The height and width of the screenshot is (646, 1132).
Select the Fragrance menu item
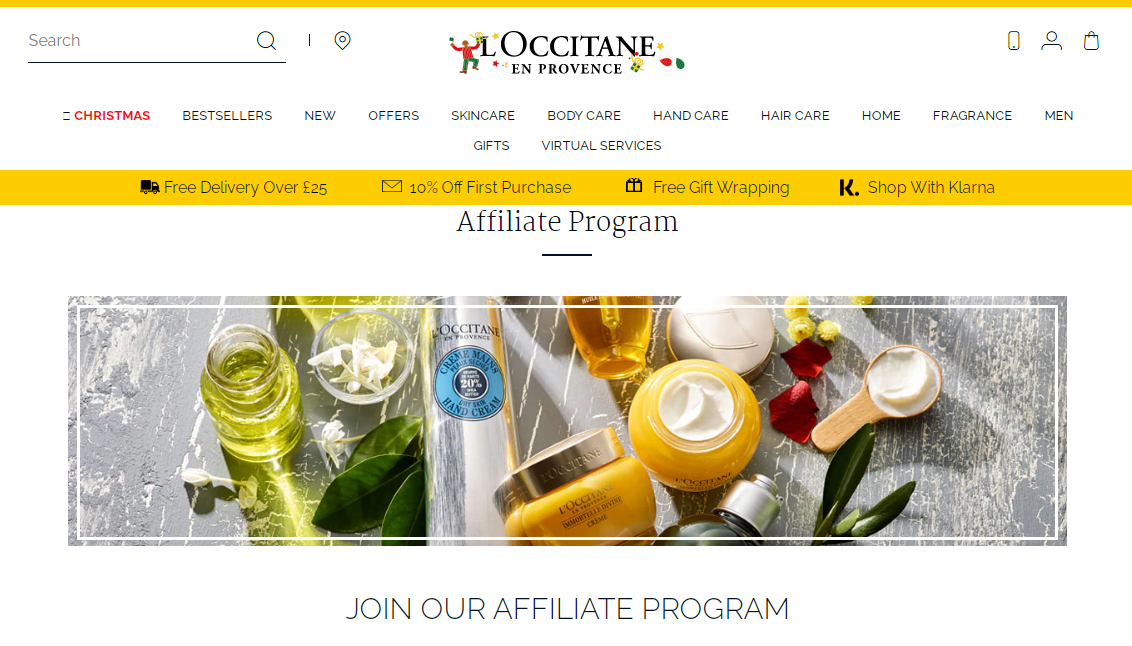[x=972, y=115]
